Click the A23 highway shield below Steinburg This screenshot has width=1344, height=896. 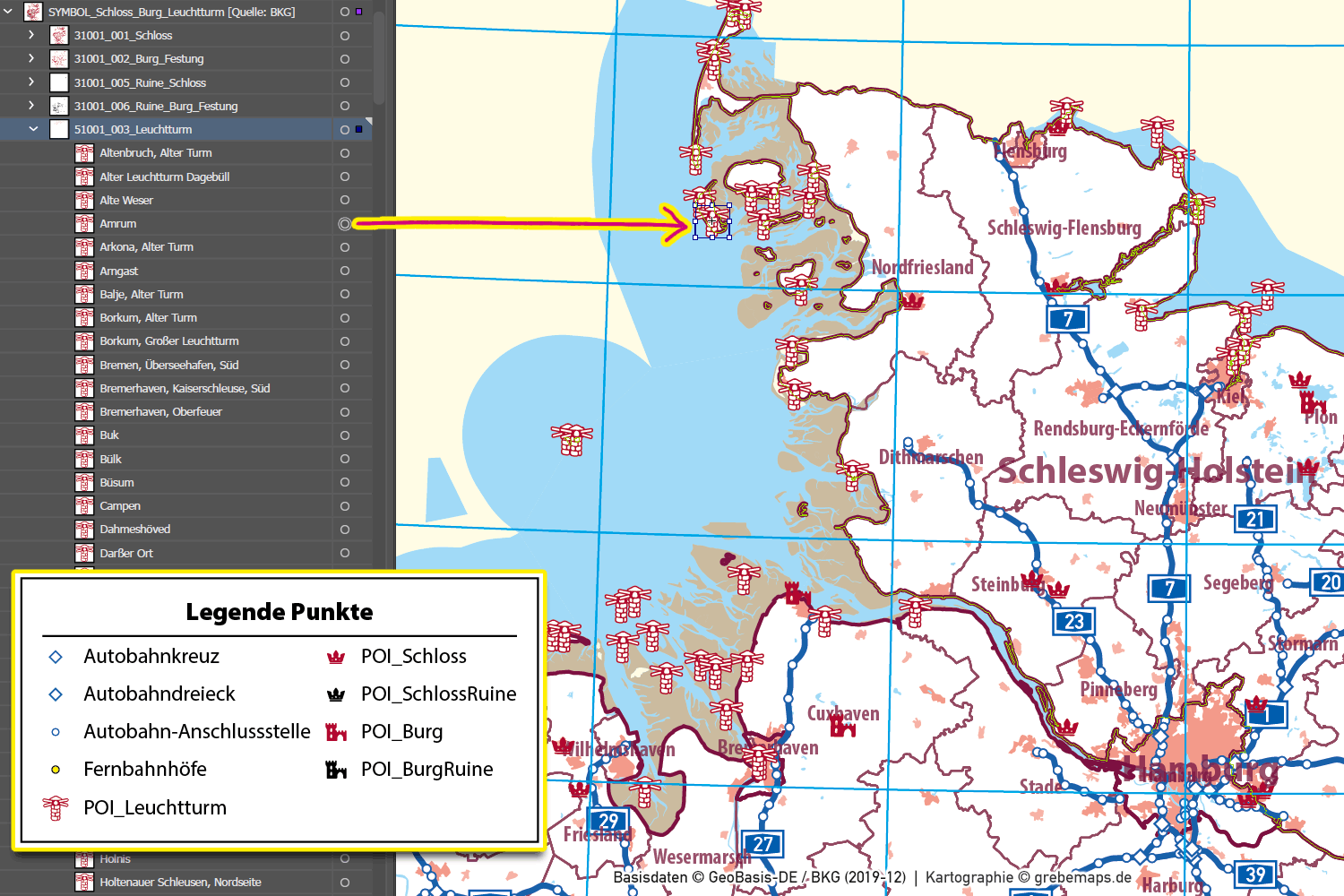tap(1073, 621)
